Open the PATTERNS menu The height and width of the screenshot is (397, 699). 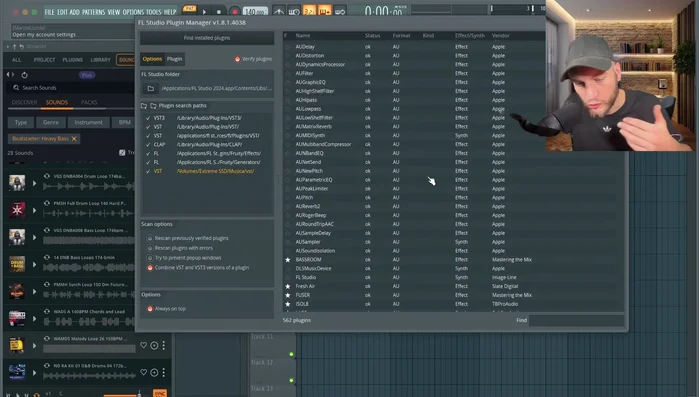[x=93, y=12]
